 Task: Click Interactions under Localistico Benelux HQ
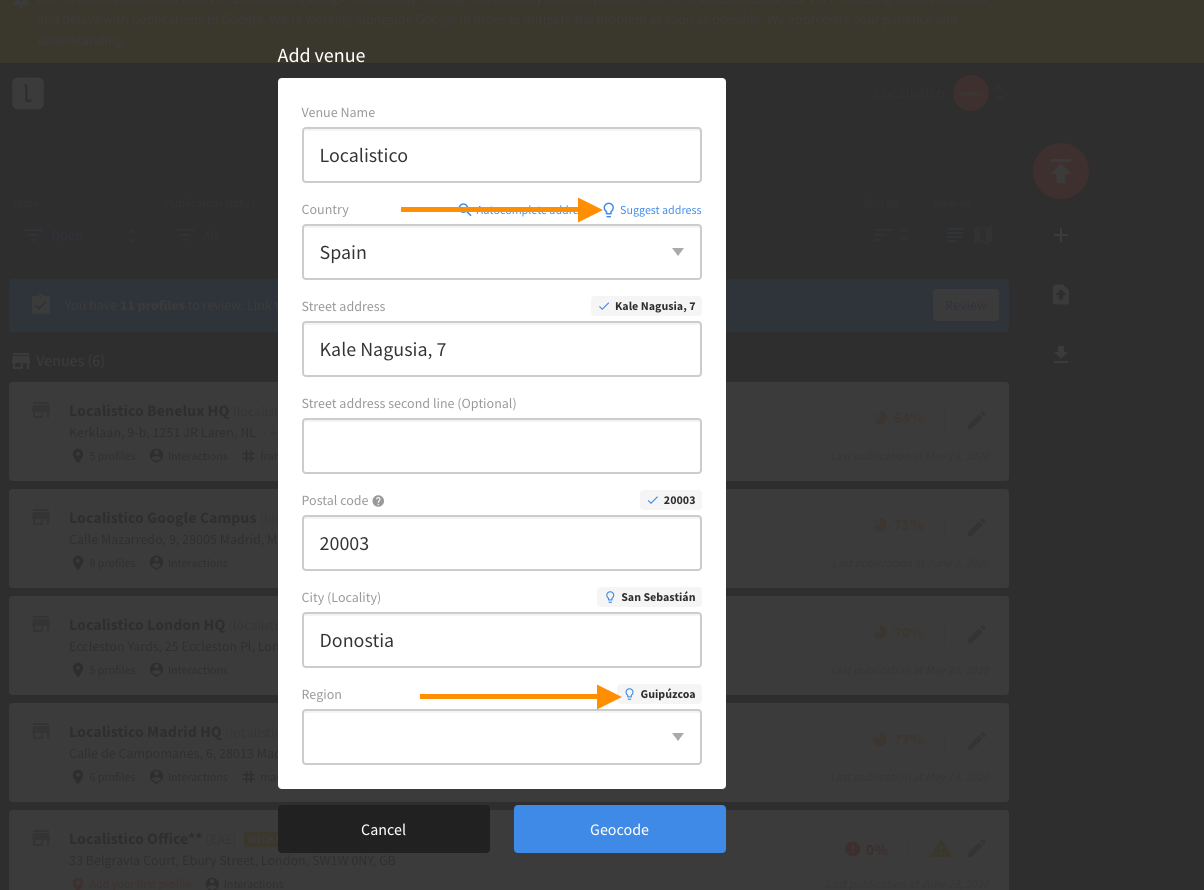(189, 456)
